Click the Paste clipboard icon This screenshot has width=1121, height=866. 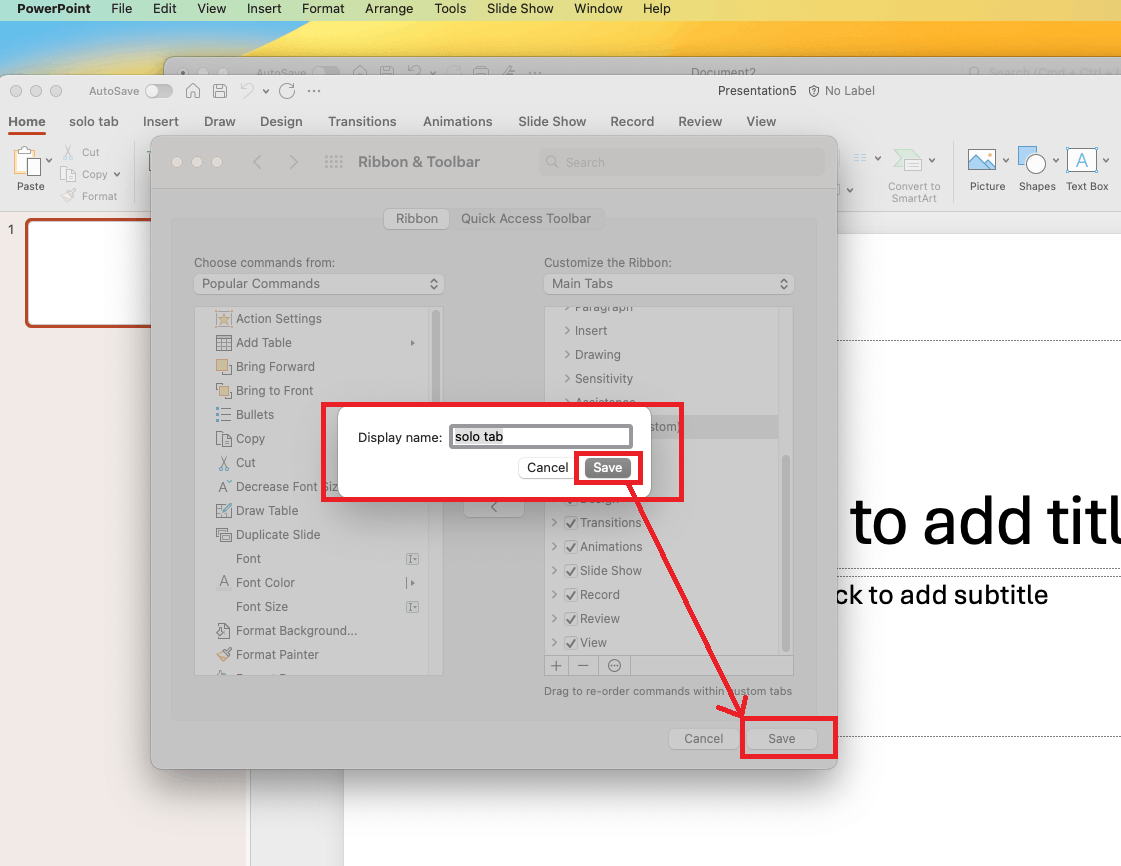coord(27,162)
